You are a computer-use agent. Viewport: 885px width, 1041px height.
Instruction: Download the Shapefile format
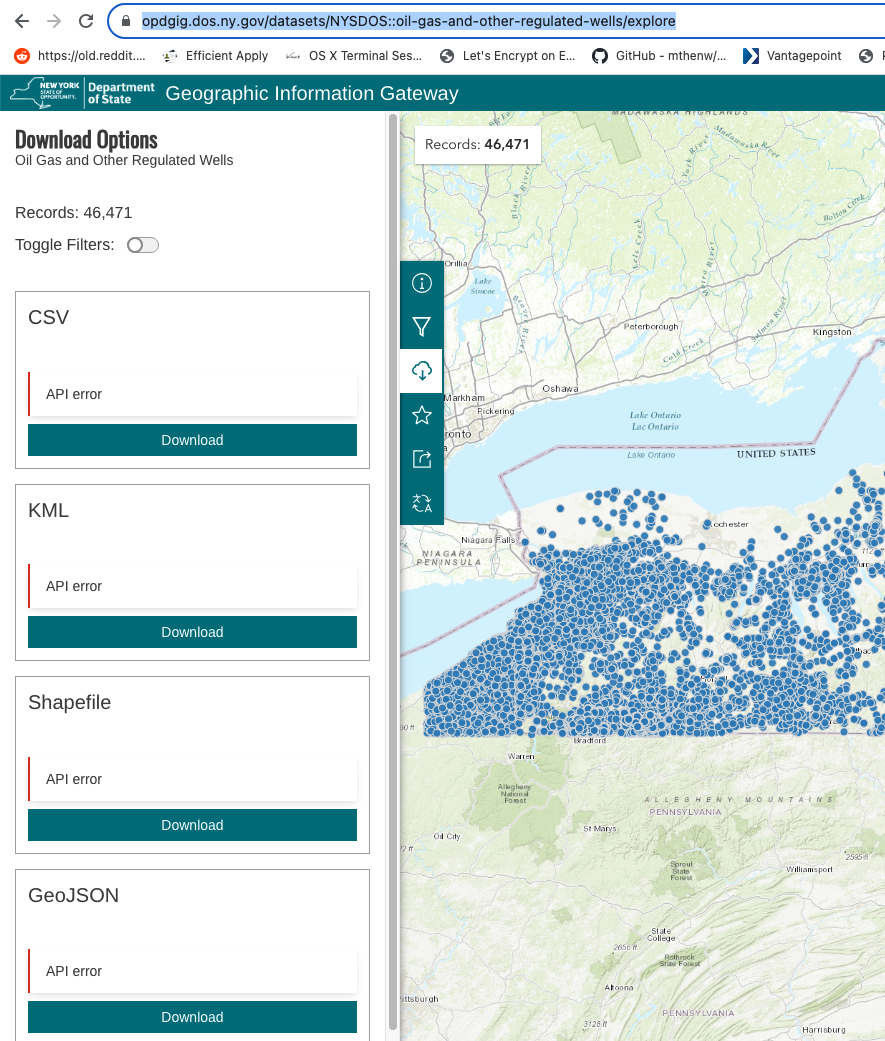click(193, 825)
